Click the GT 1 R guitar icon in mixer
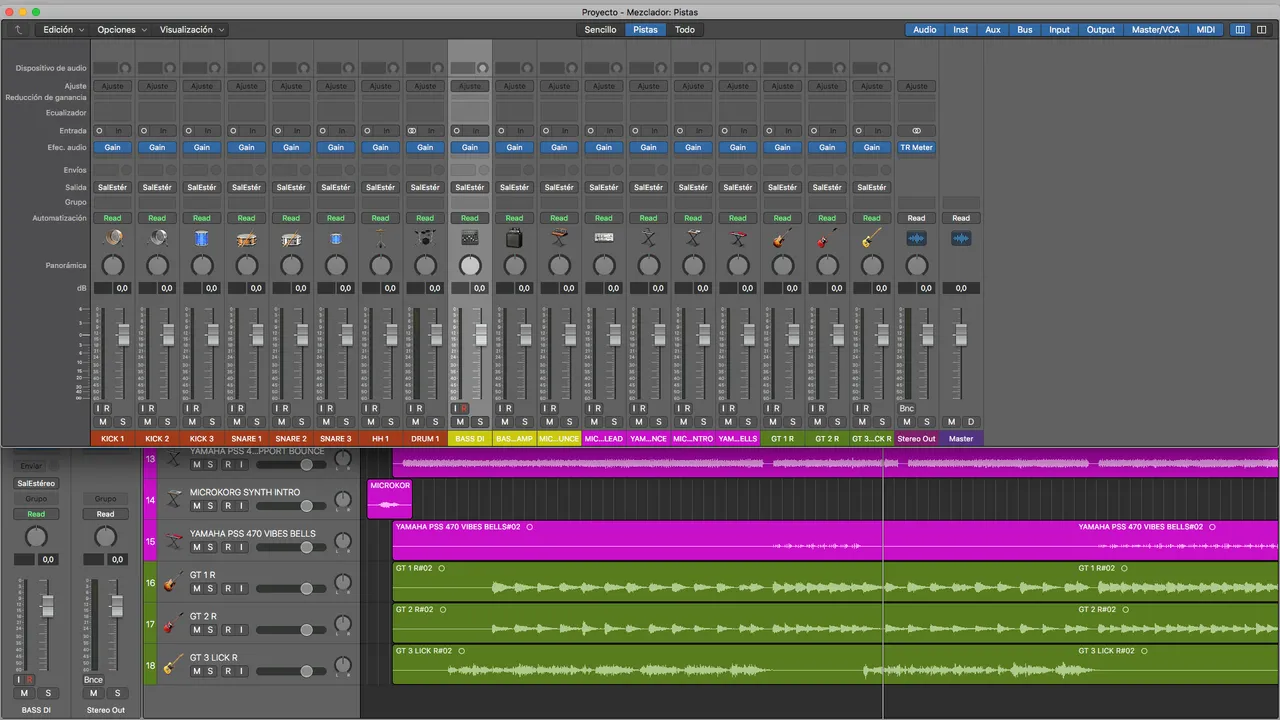Viewport: 1280px width, 720px height. tap(782, 238)
